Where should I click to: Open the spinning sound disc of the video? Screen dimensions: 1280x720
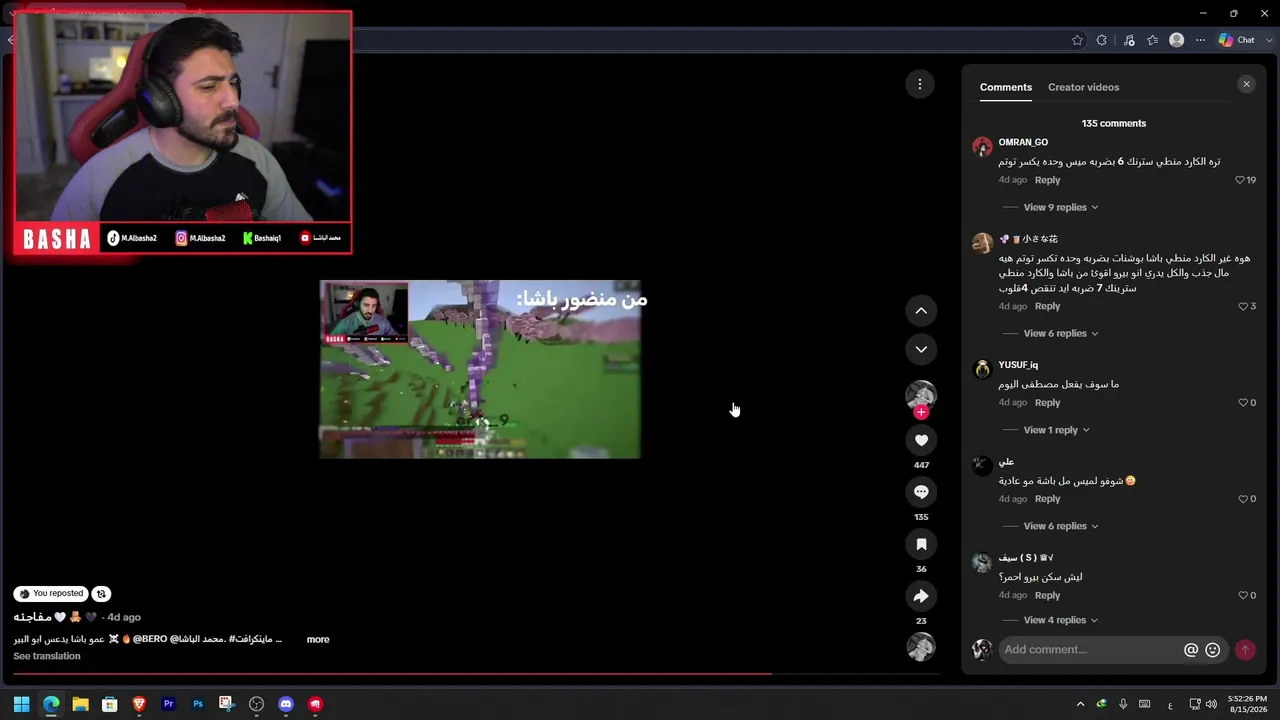921,646
